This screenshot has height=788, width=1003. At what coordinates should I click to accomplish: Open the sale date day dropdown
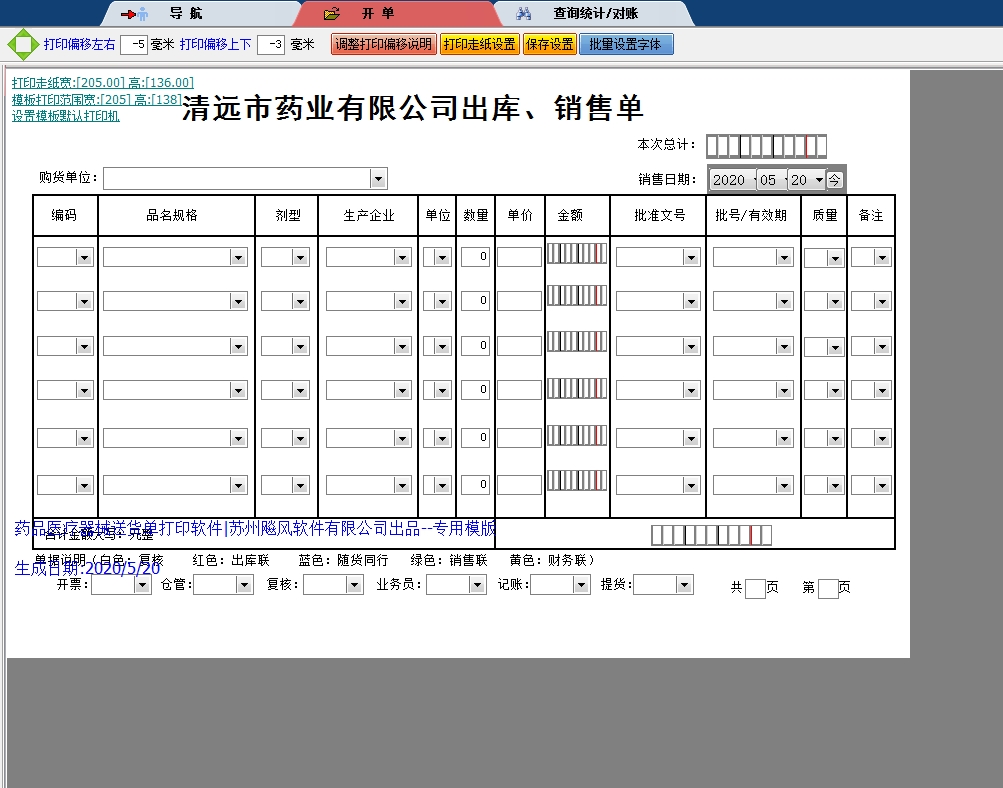pyautogui.click(x=819, y=180)
